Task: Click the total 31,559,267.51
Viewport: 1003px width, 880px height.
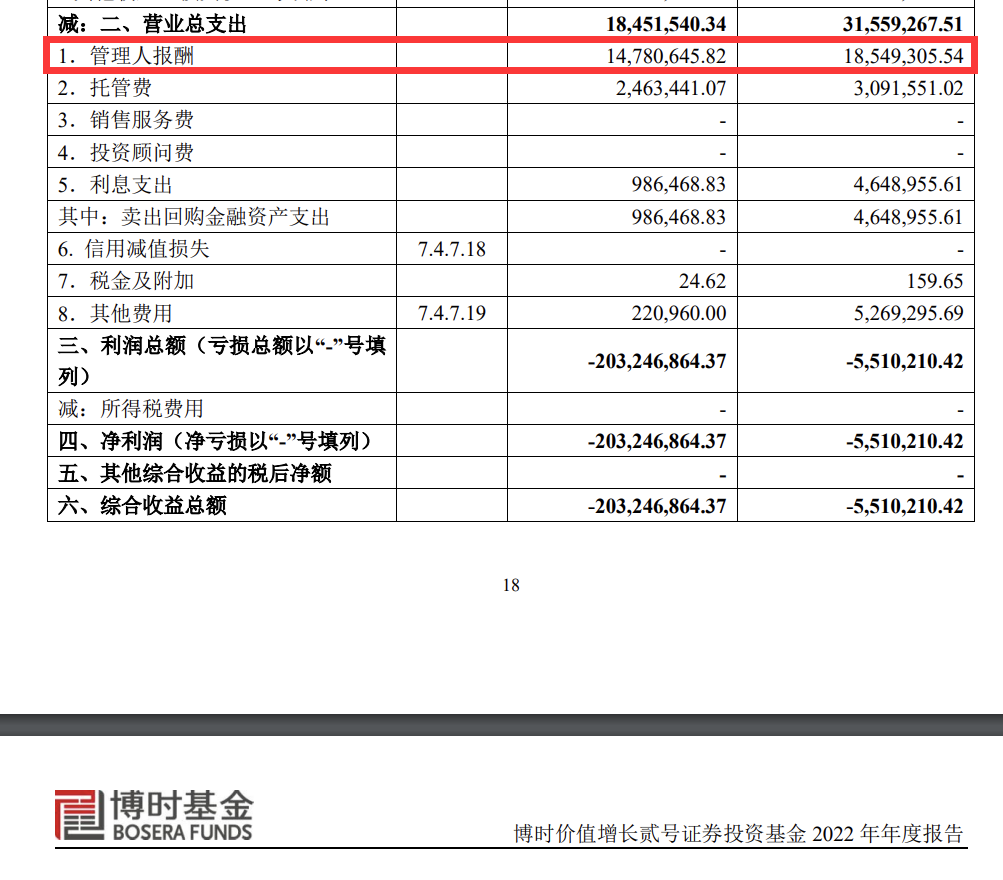Action: 903,24
